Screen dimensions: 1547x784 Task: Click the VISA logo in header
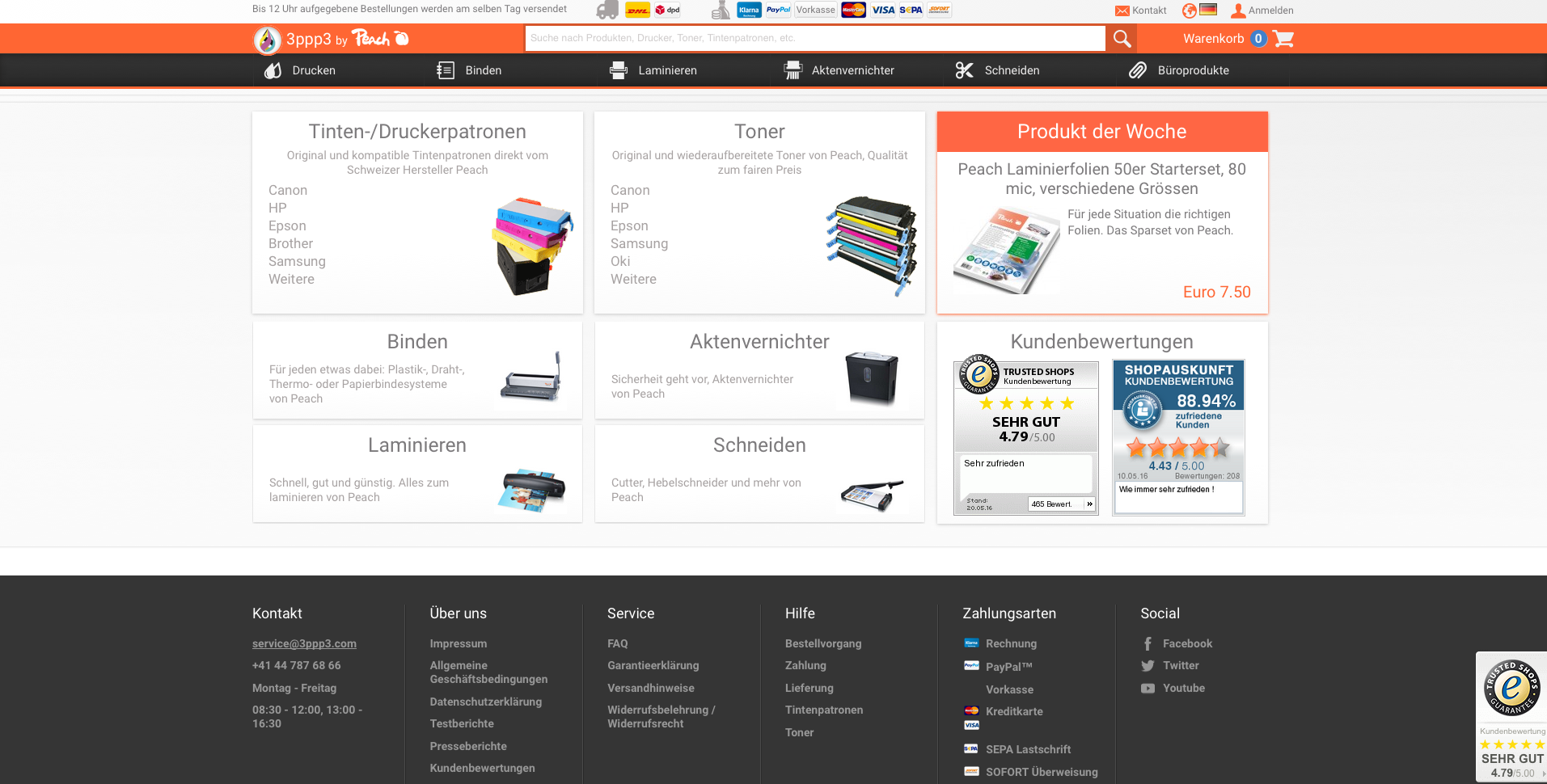tap(883, 10)
